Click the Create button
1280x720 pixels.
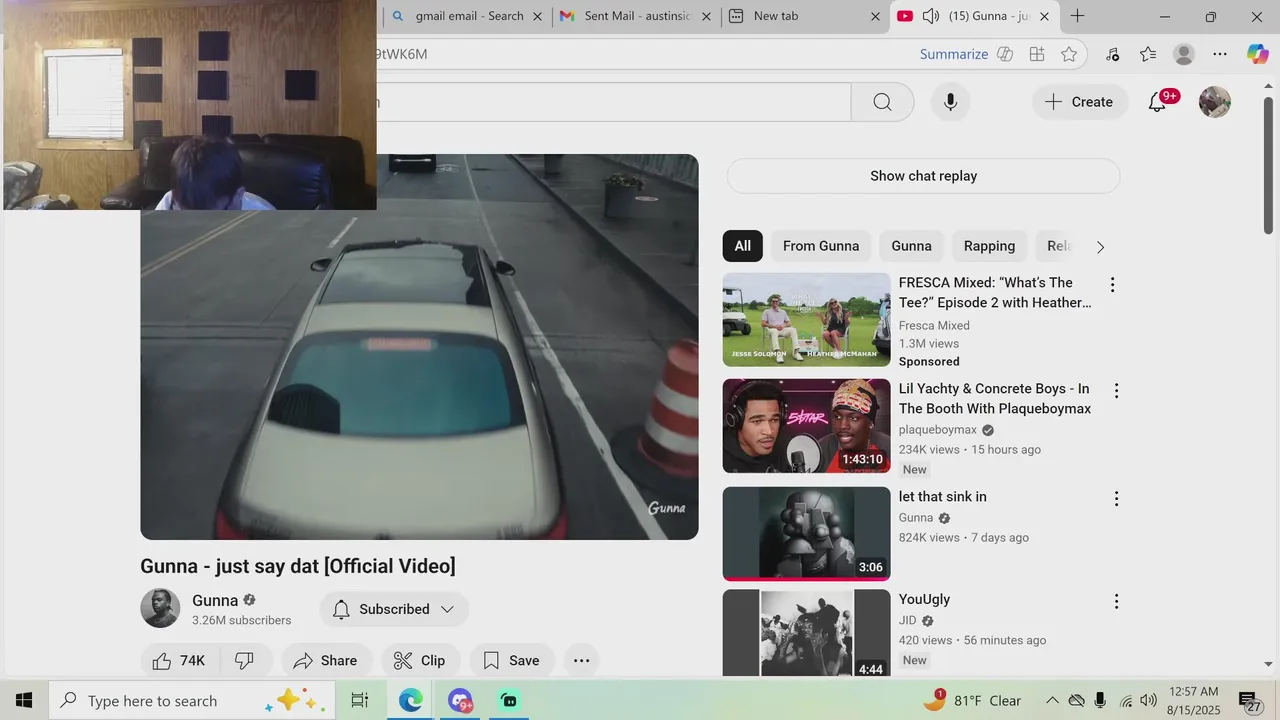click(x=1079, y=102)
